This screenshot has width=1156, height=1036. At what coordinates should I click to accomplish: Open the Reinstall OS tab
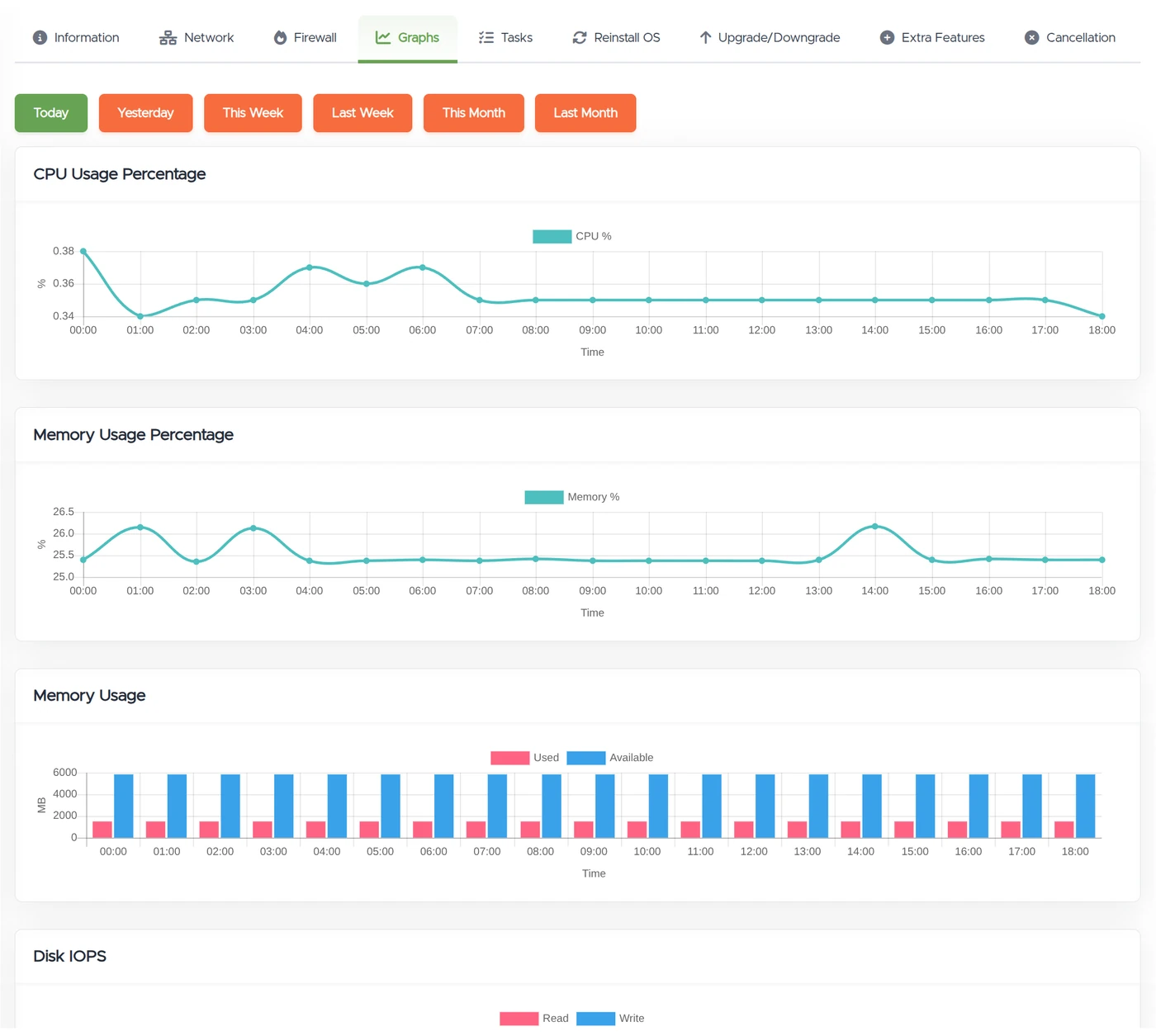tap(616, 38)
